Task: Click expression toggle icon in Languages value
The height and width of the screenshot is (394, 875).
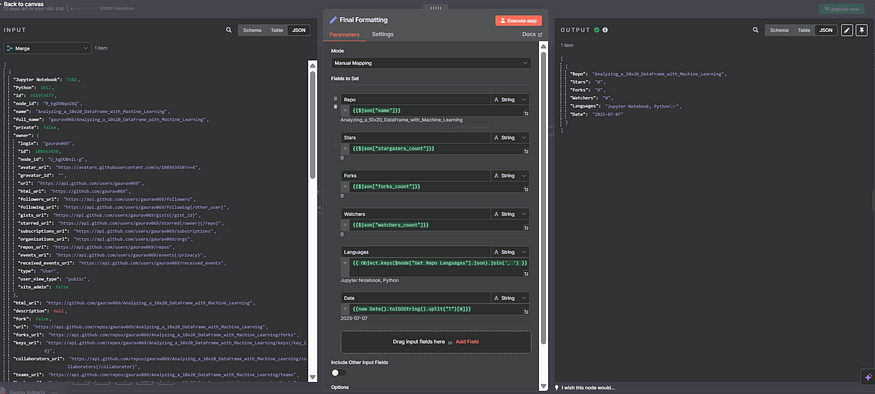Action: (346, 263)
